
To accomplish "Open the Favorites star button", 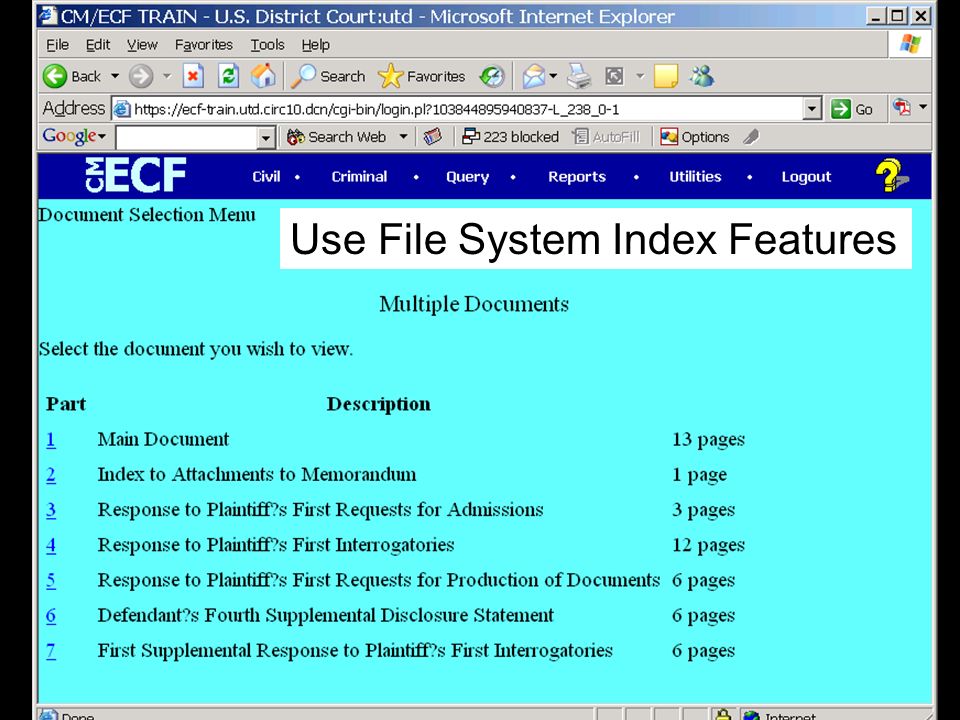I will [x=421, y=77].
